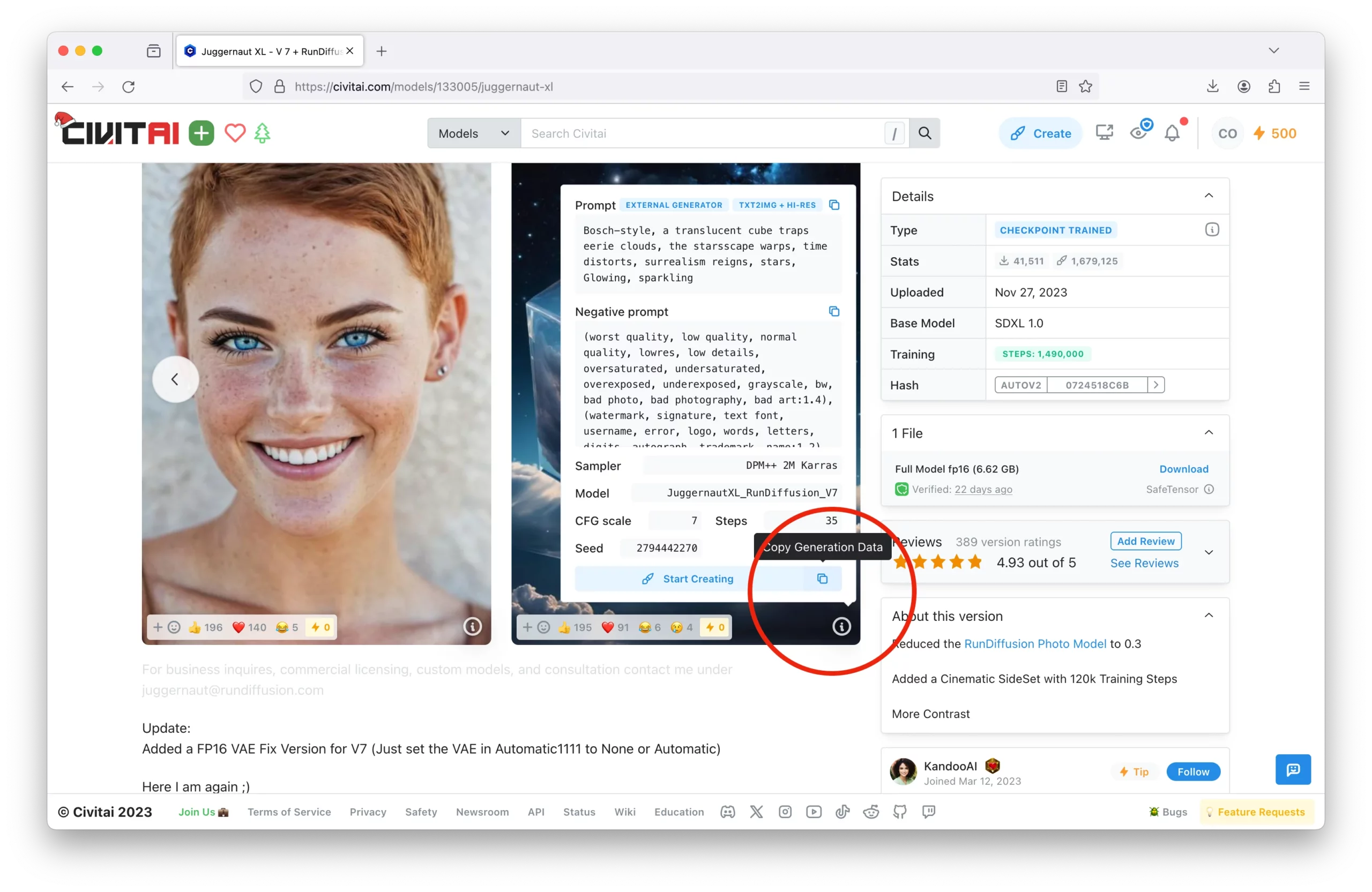Open the RunDiffusion Photo Model link
The width and height of the screenshot is (1372, 892).
tap(1035, 643)
